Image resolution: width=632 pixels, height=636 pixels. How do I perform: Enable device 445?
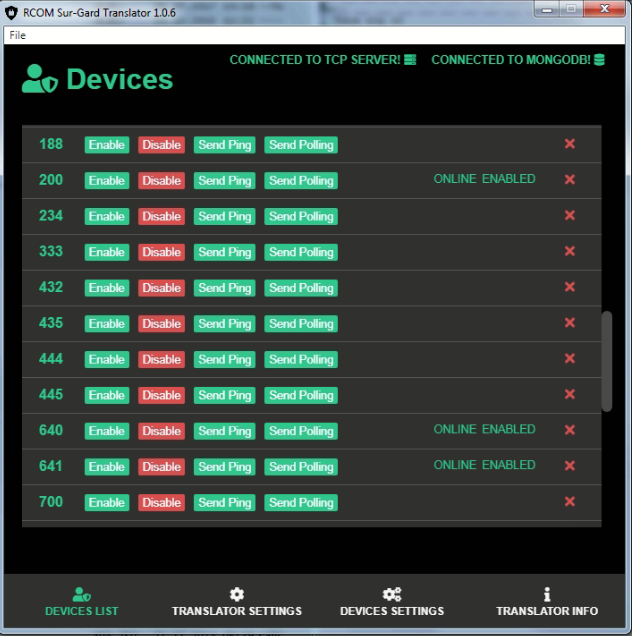click(107, 395)
